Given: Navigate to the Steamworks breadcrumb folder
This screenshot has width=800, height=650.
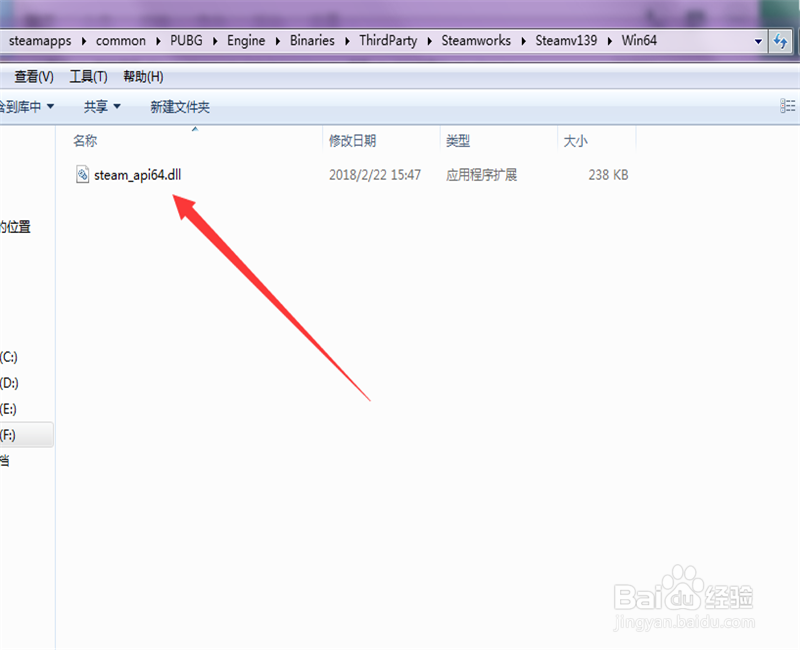Looking at the screenshot, I should [476, 41].
